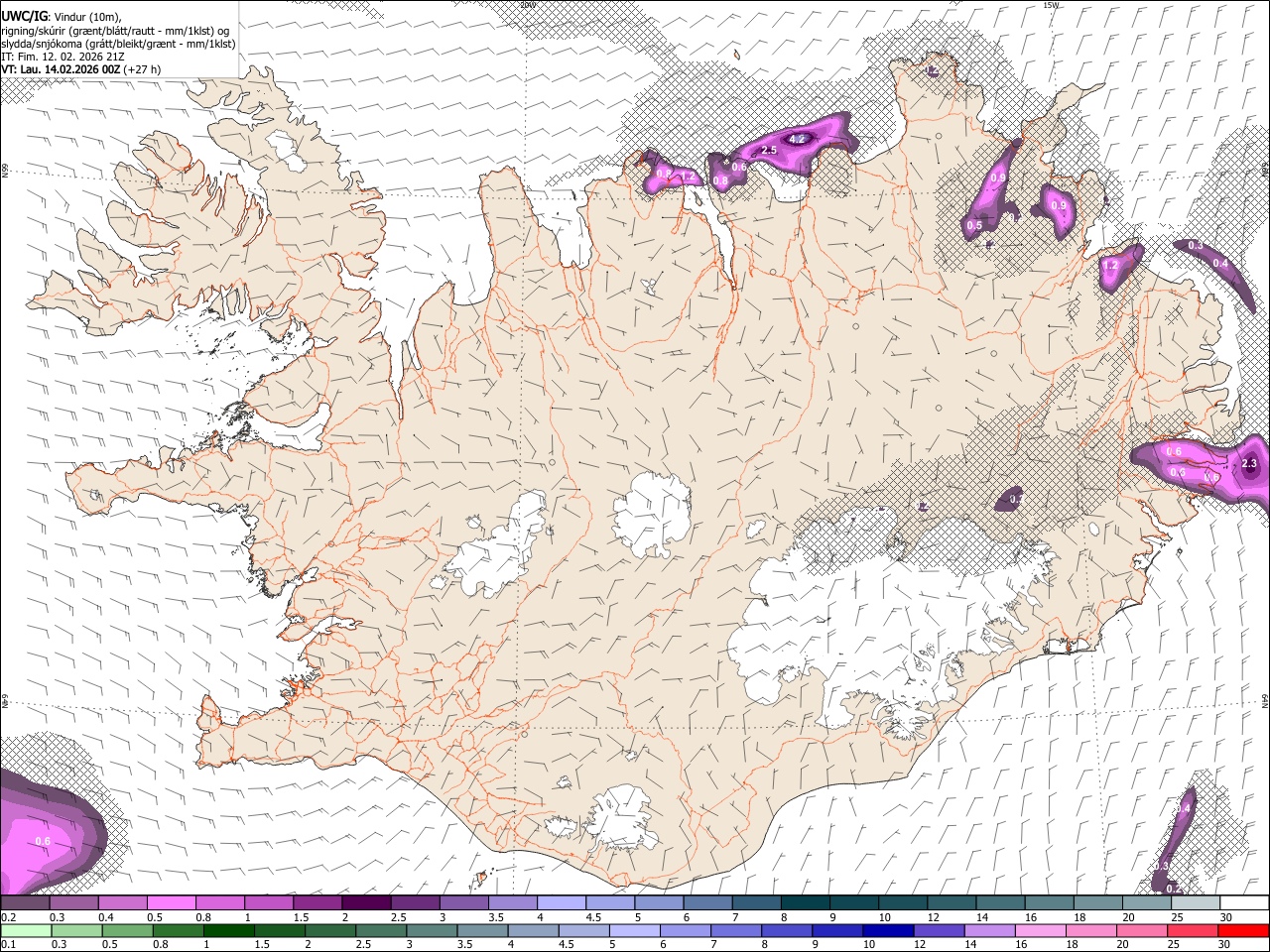This screenshot has width=1270, height=952.
Task: Select the 'slydda/snjókoma' legend description line
Action: [x=118, y=44]
